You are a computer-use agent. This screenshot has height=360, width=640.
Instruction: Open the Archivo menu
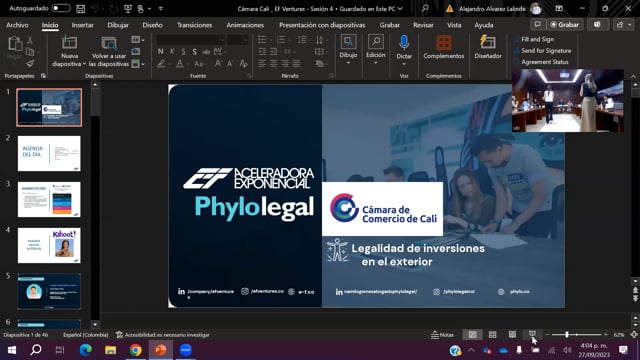17,25
